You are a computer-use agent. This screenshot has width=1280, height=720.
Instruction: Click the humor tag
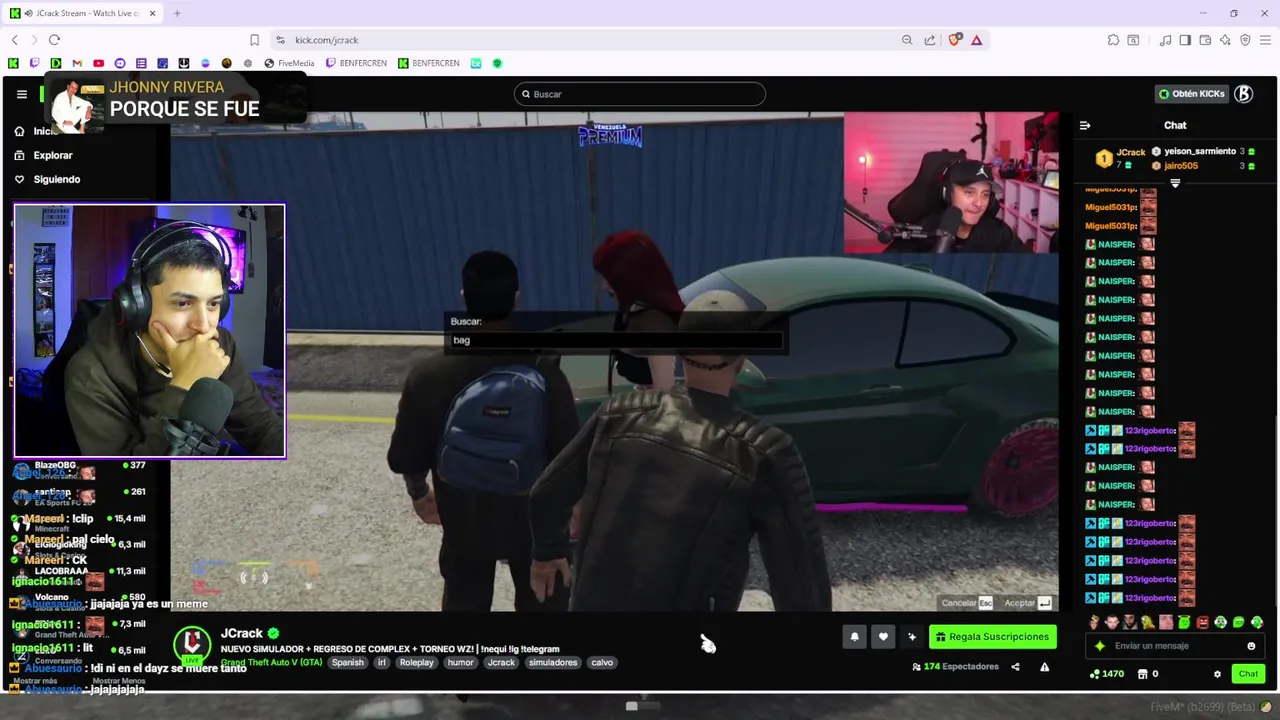[461, 662]
